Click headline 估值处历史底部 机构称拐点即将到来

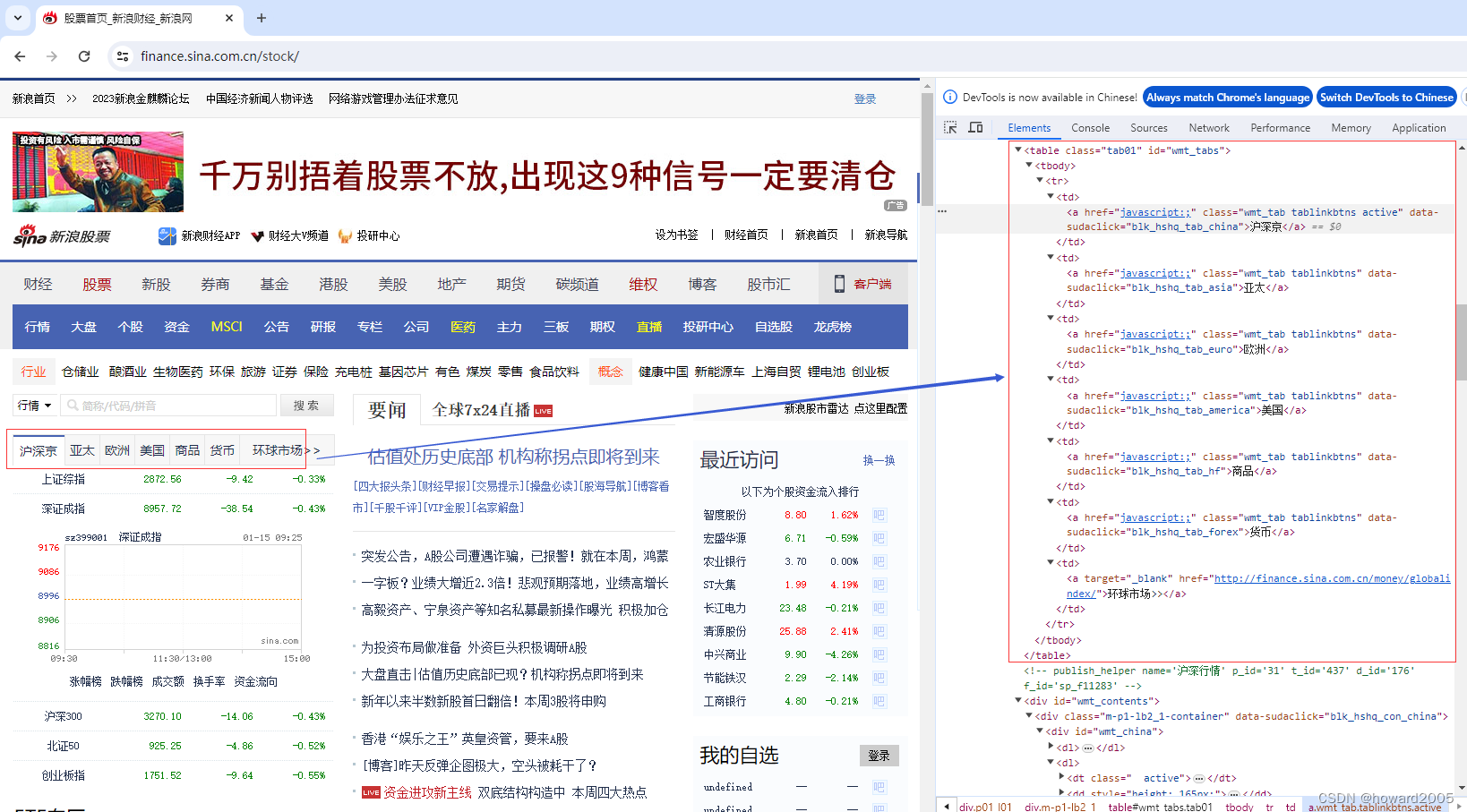(x=513, y=457)
